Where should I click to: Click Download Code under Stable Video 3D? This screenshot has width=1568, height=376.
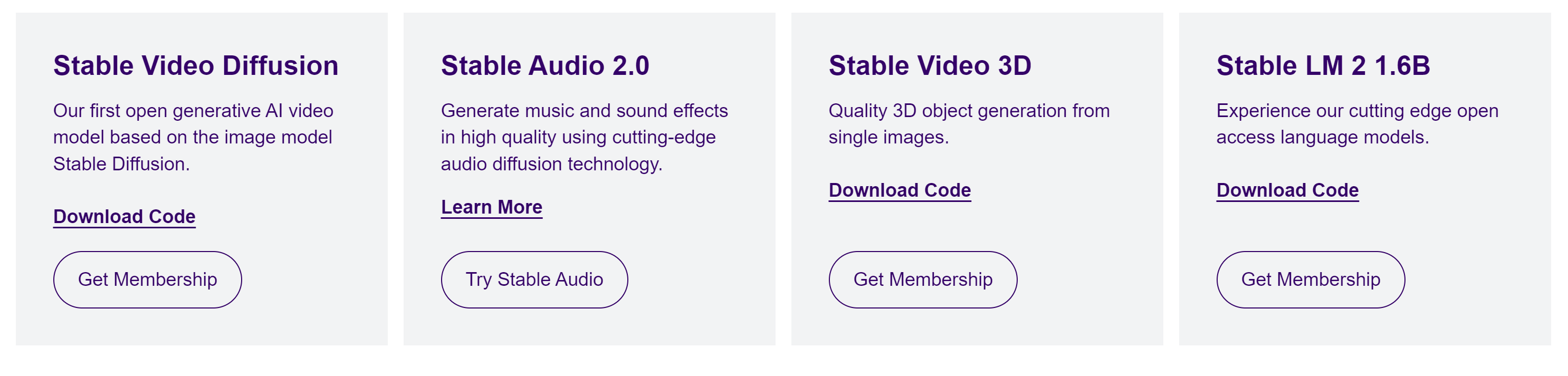[x=899, y=190]
